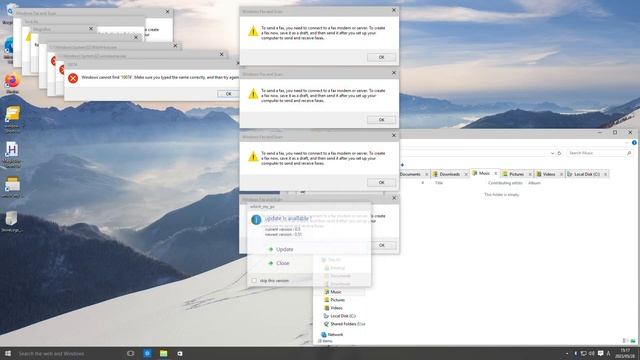Click OK in the 'Windows cannot find' error dialog
640x360 pixels.
tap(228, 94)
